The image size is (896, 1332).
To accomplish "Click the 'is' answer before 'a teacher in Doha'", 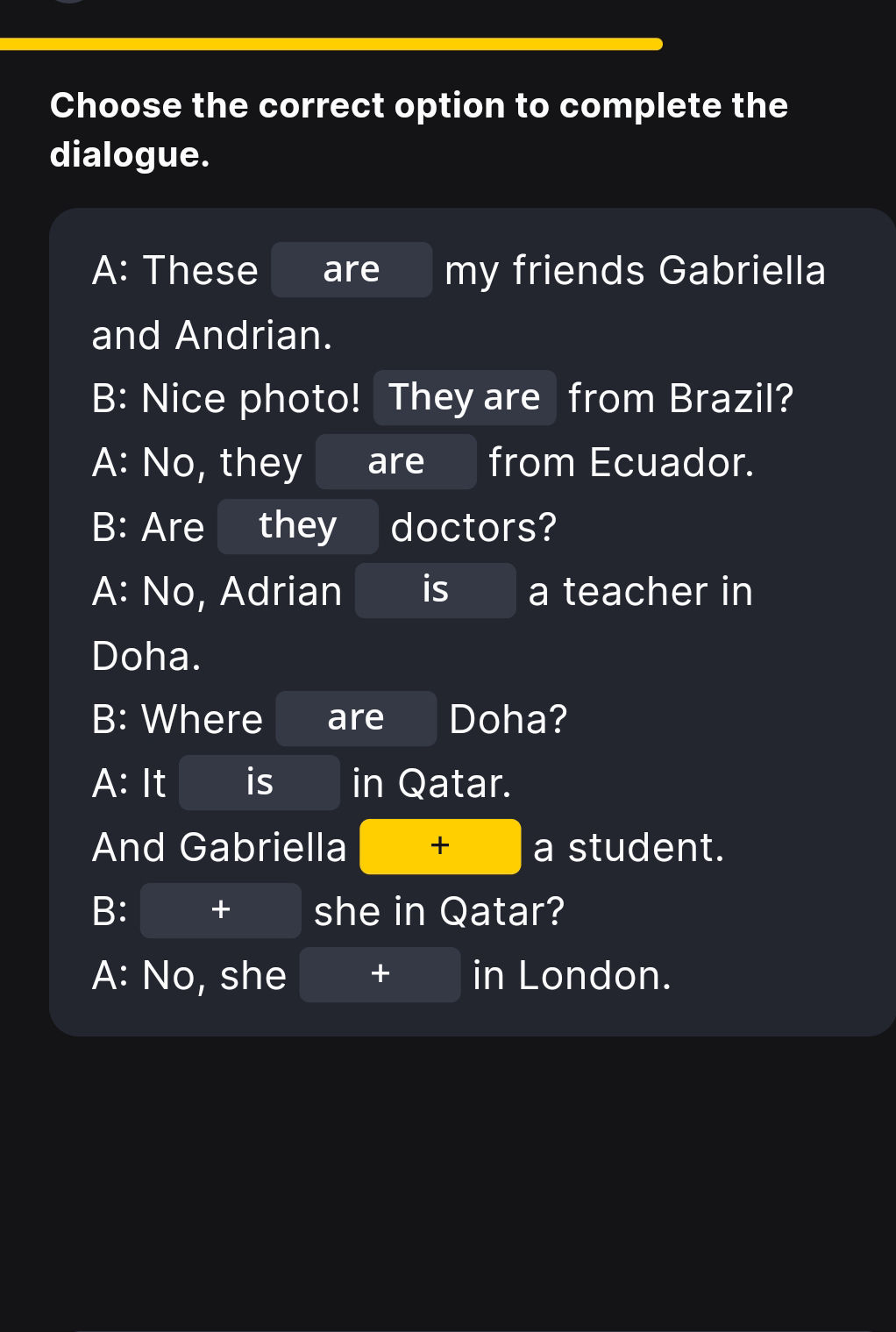I will pos(435,589).
